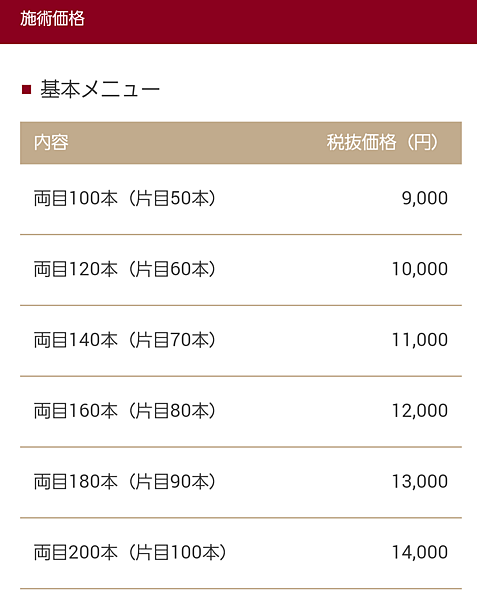Select the 両目100本（片目50本） row
The height and width of the screenshot is (600, 477).
(x=241, y=199)
